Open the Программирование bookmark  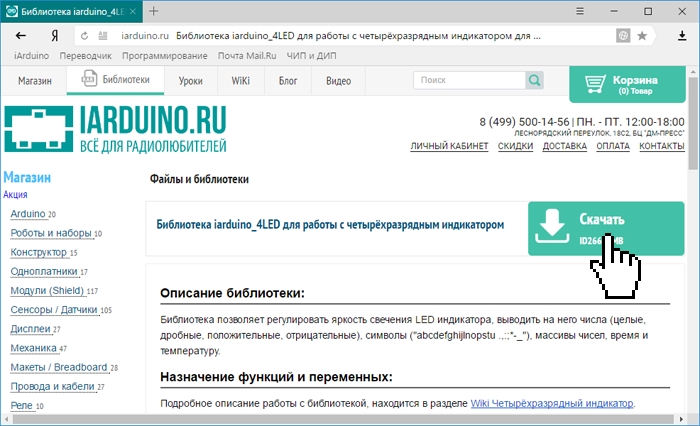pos(165,56)
